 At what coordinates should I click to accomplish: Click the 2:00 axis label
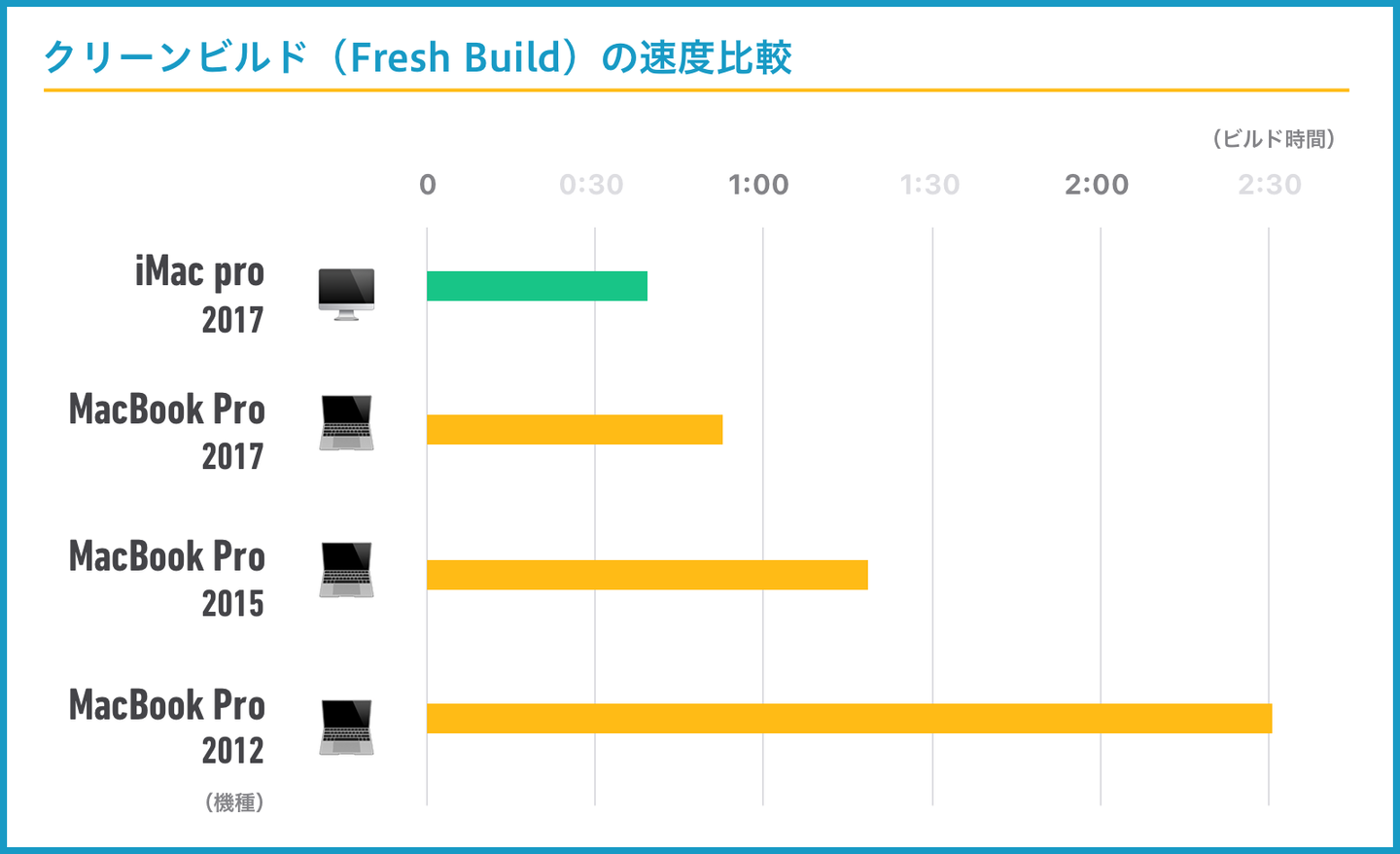click(x=1097, y=185)
